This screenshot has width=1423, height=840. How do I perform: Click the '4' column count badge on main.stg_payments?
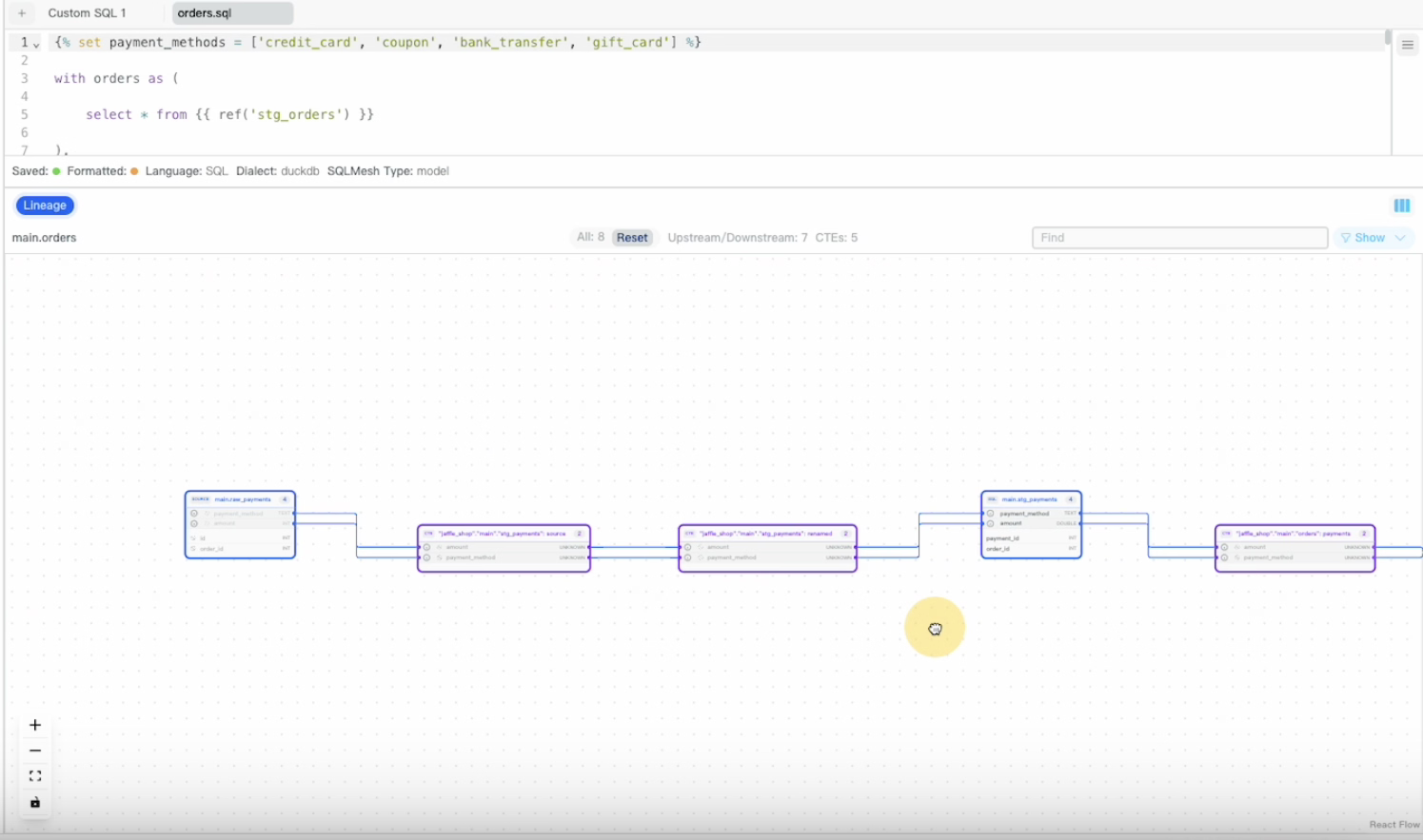click(1071, 498)
